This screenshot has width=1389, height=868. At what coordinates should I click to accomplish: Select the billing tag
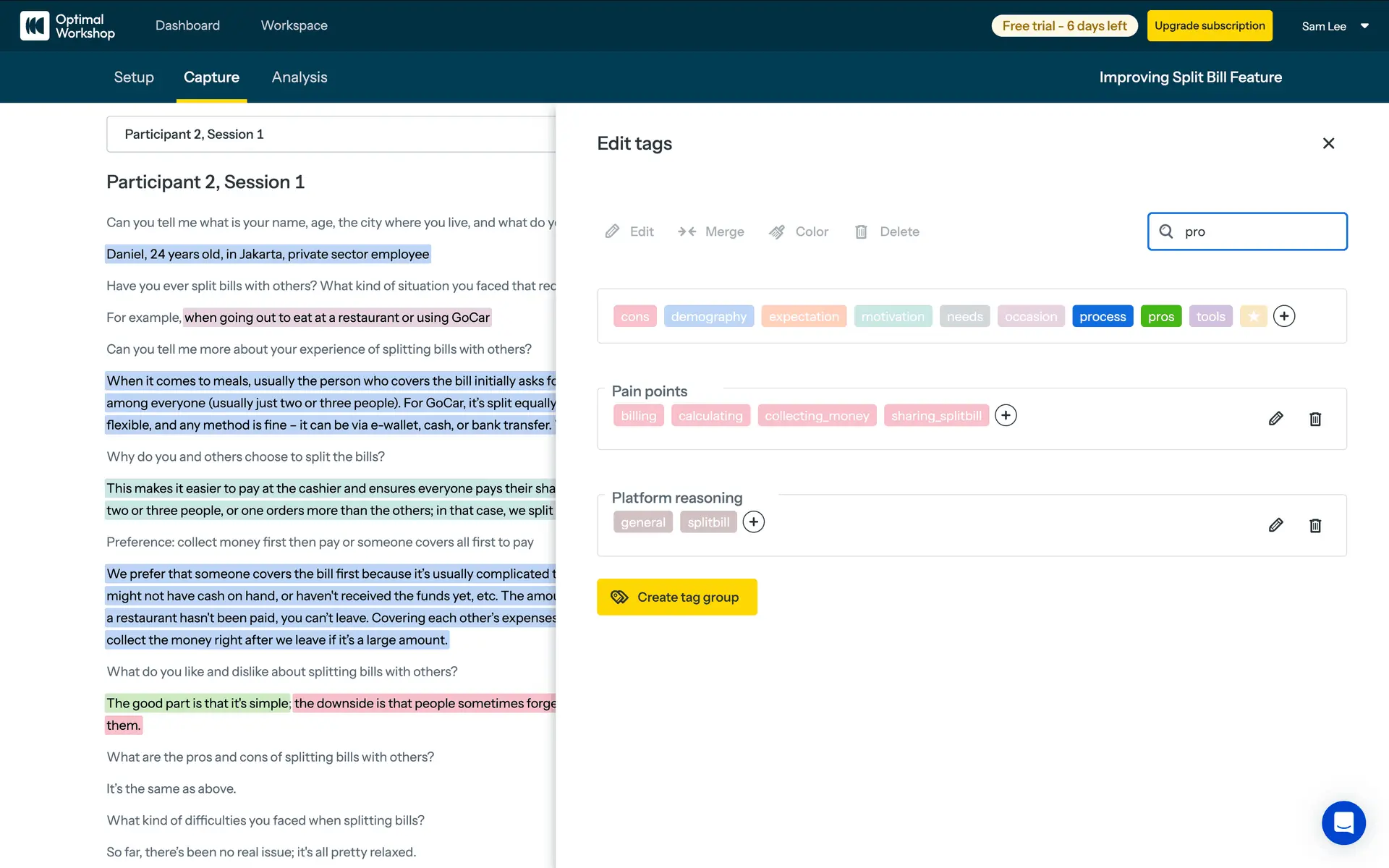point(638,416)
